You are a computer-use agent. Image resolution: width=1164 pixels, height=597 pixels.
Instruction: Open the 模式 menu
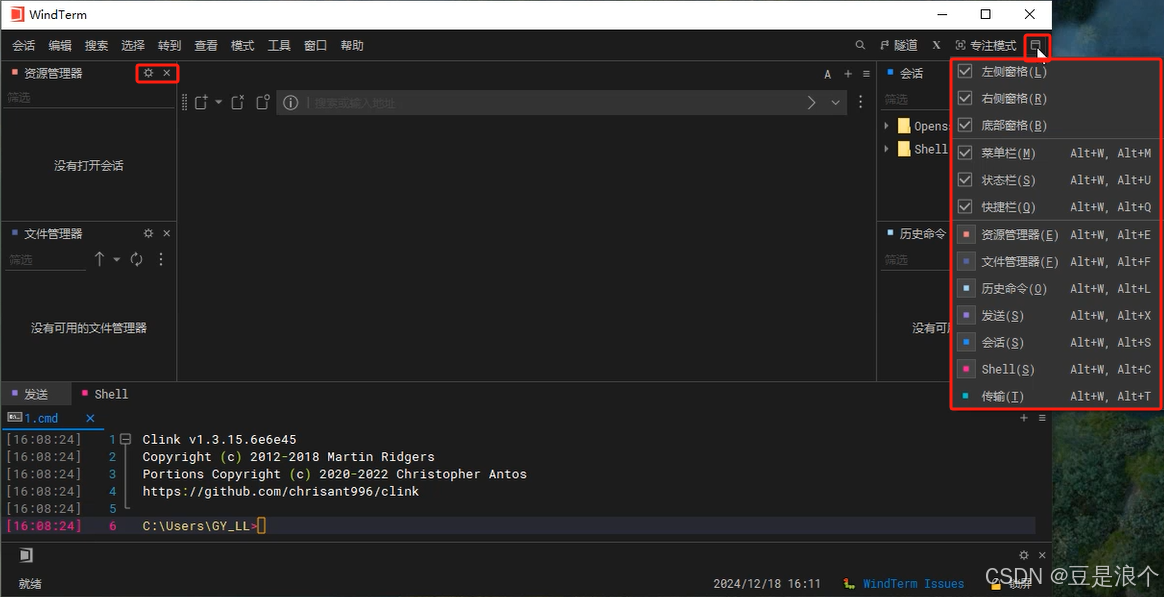[x=243, y=45]
